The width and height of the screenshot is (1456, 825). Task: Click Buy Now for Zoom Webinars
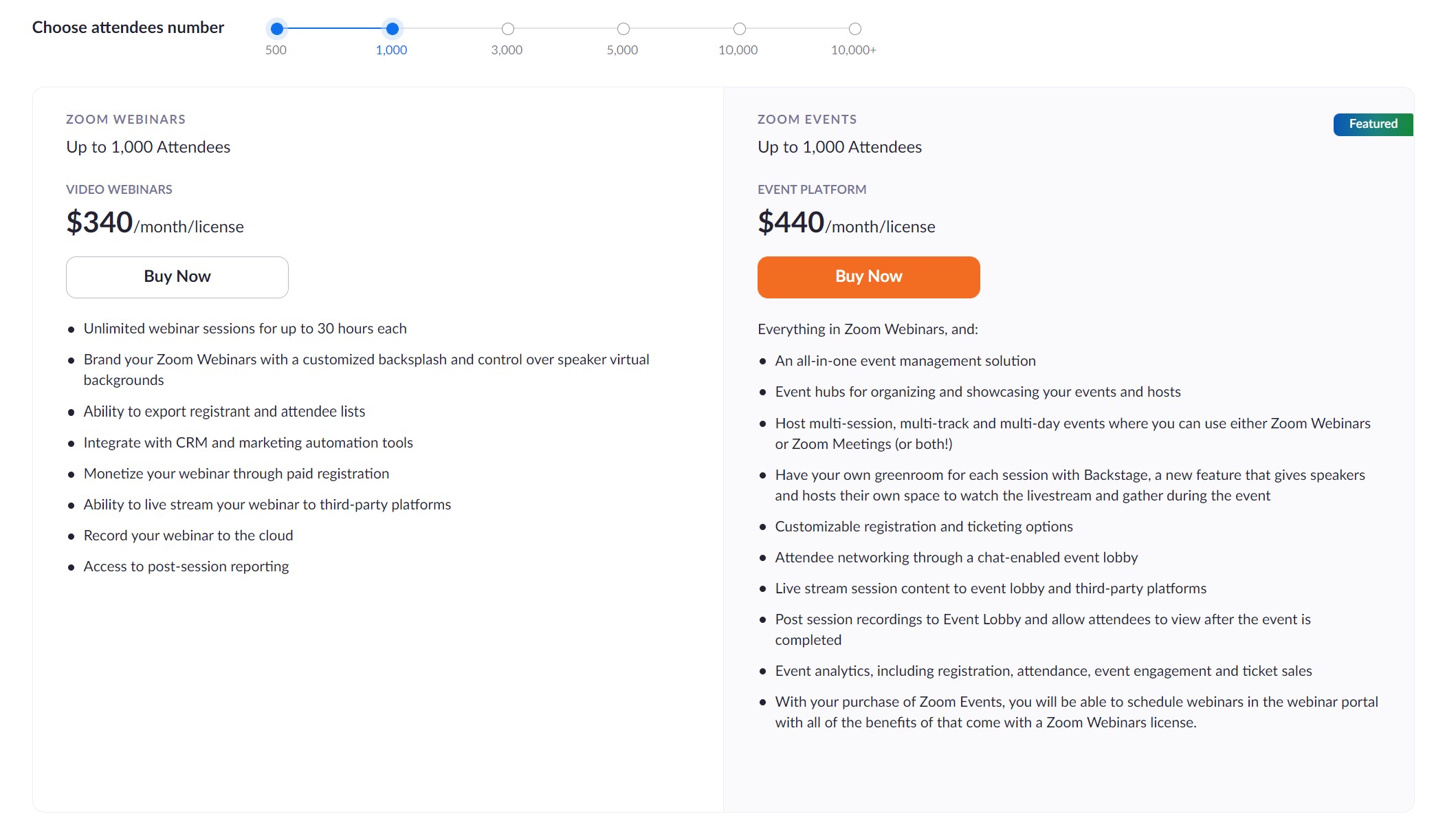tap(177, 276)
